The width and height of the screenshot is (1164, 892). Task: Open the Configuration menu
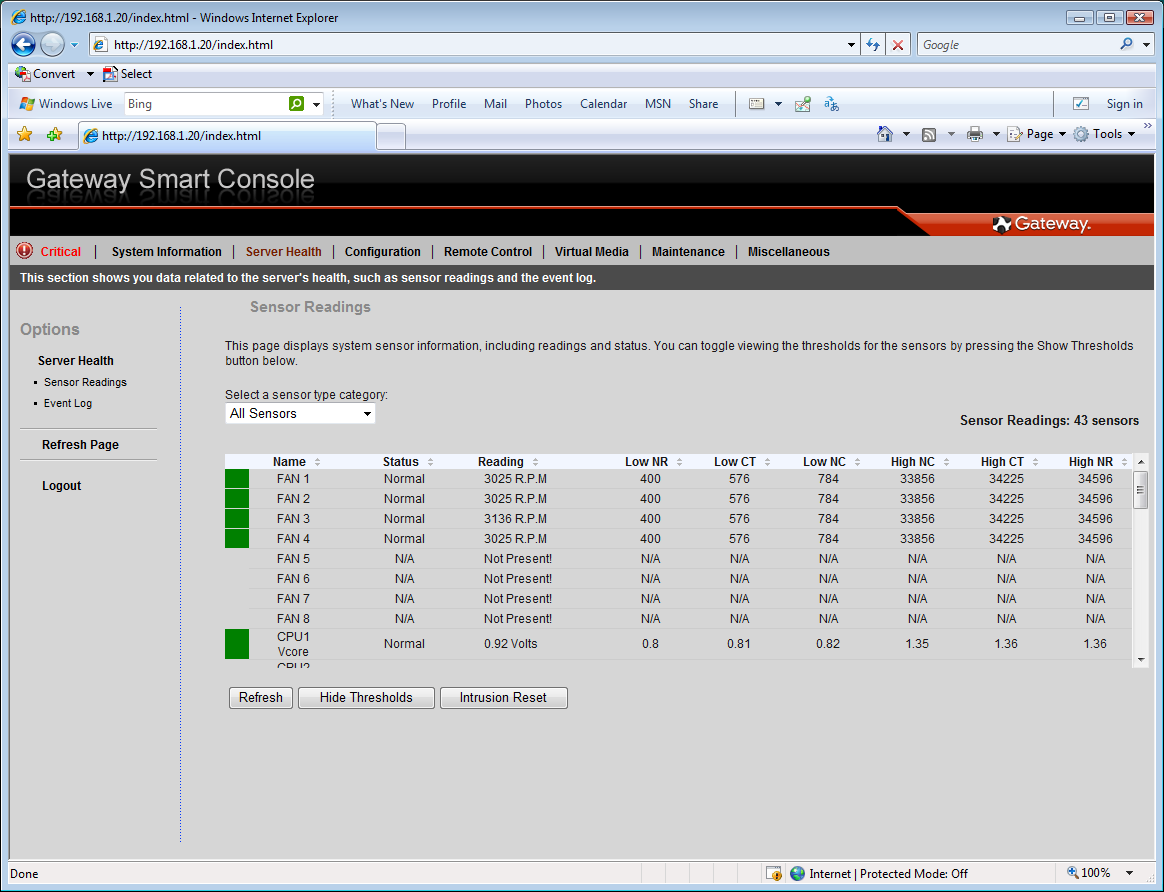point(382,252)
